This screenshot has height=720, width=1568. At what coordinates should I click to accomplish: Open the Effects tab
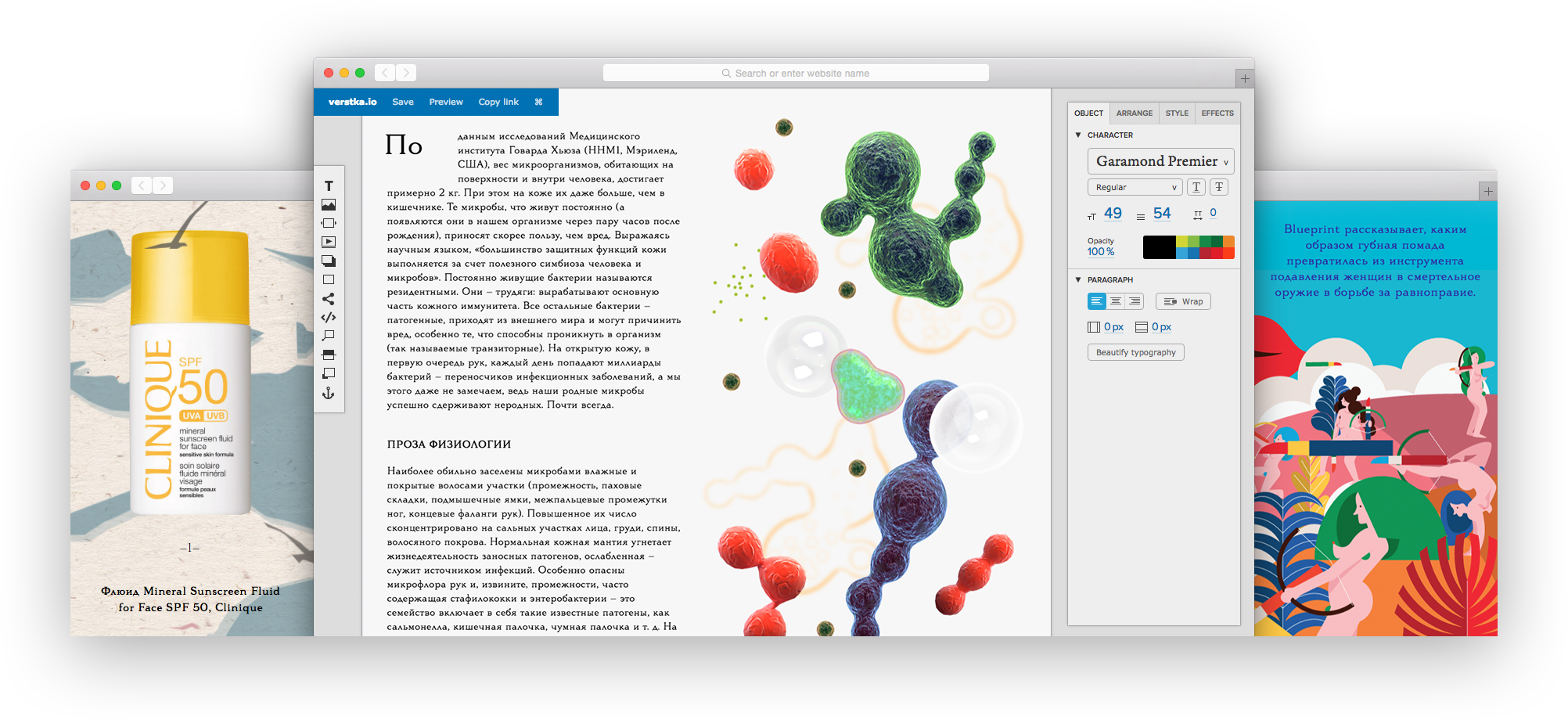(x=1217, y=113)
